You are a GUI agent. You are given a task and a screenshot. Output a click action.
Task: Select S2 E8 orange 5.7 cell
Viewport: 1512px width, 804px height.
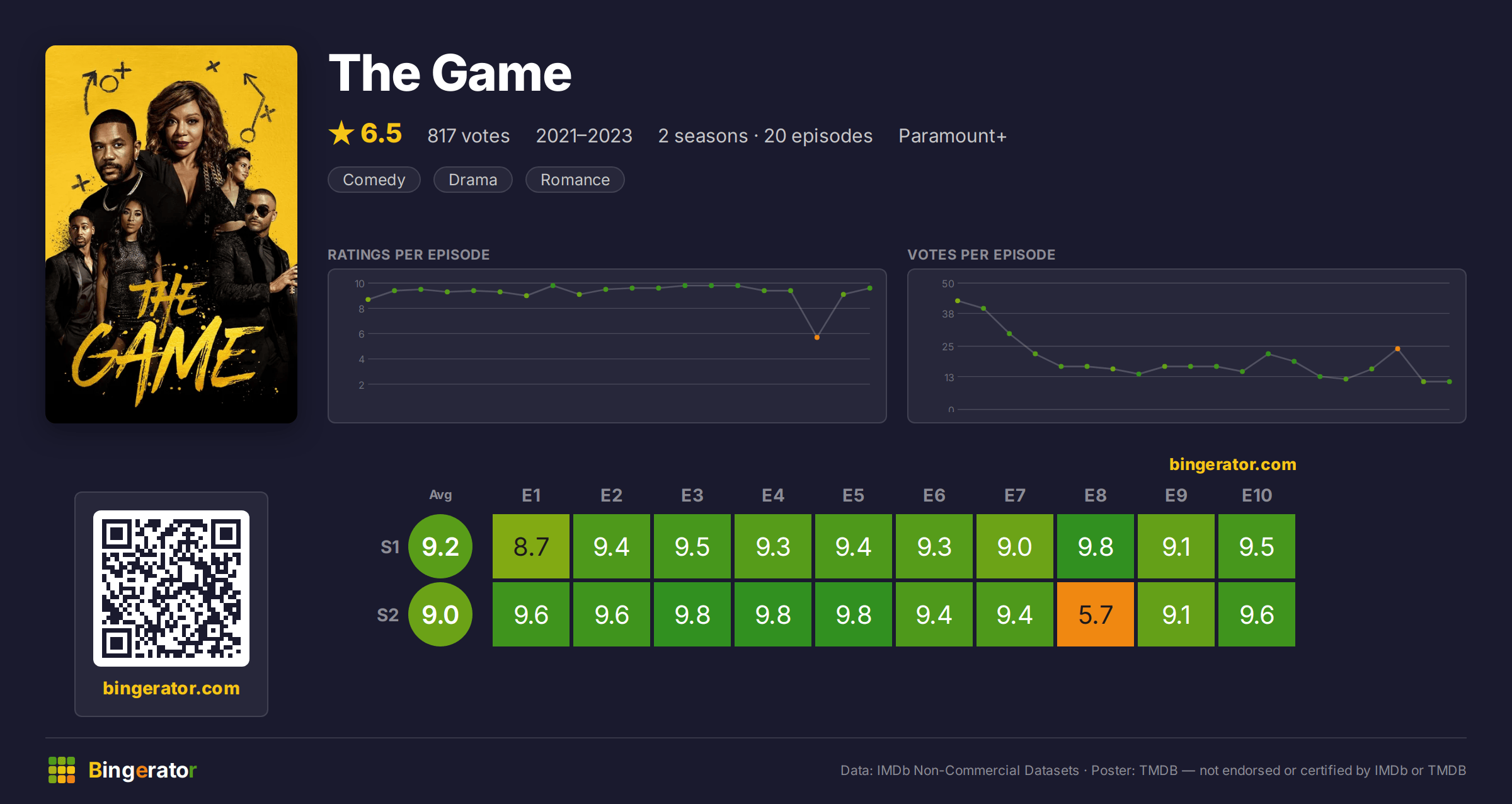(1096, 614)
